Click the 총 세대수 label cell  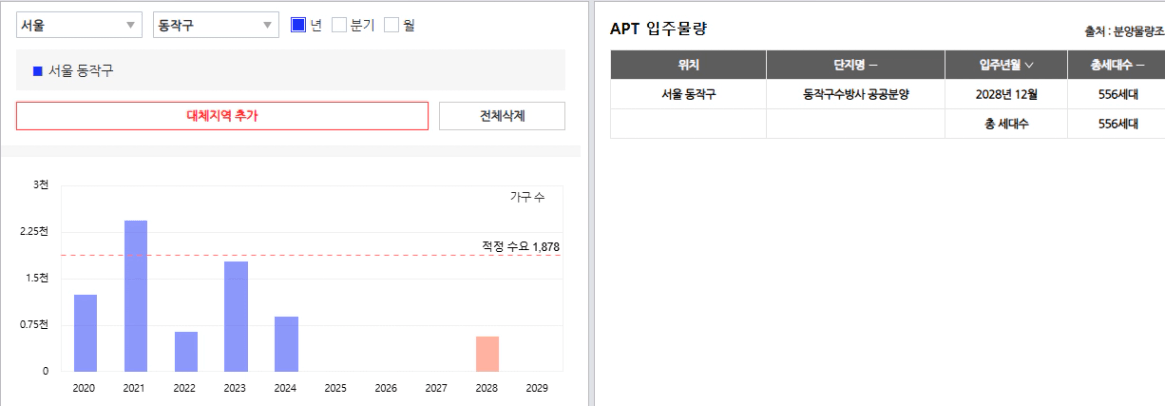(x=1007, y=124)
